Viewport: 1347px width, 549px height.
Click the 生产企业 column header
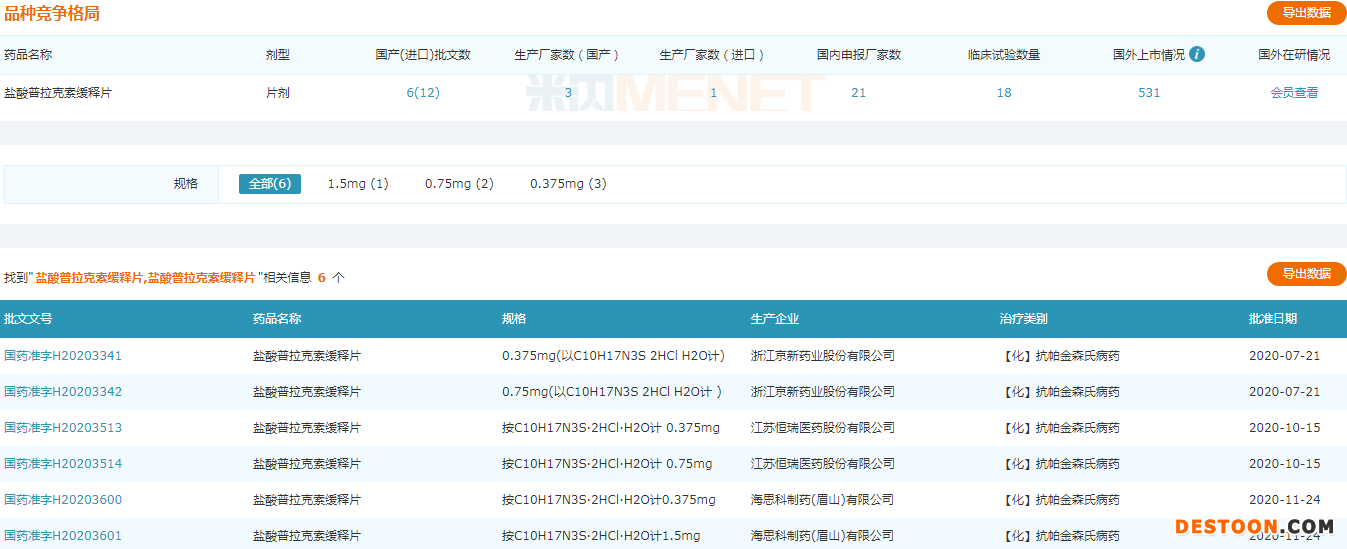click(x=775, y=319)
